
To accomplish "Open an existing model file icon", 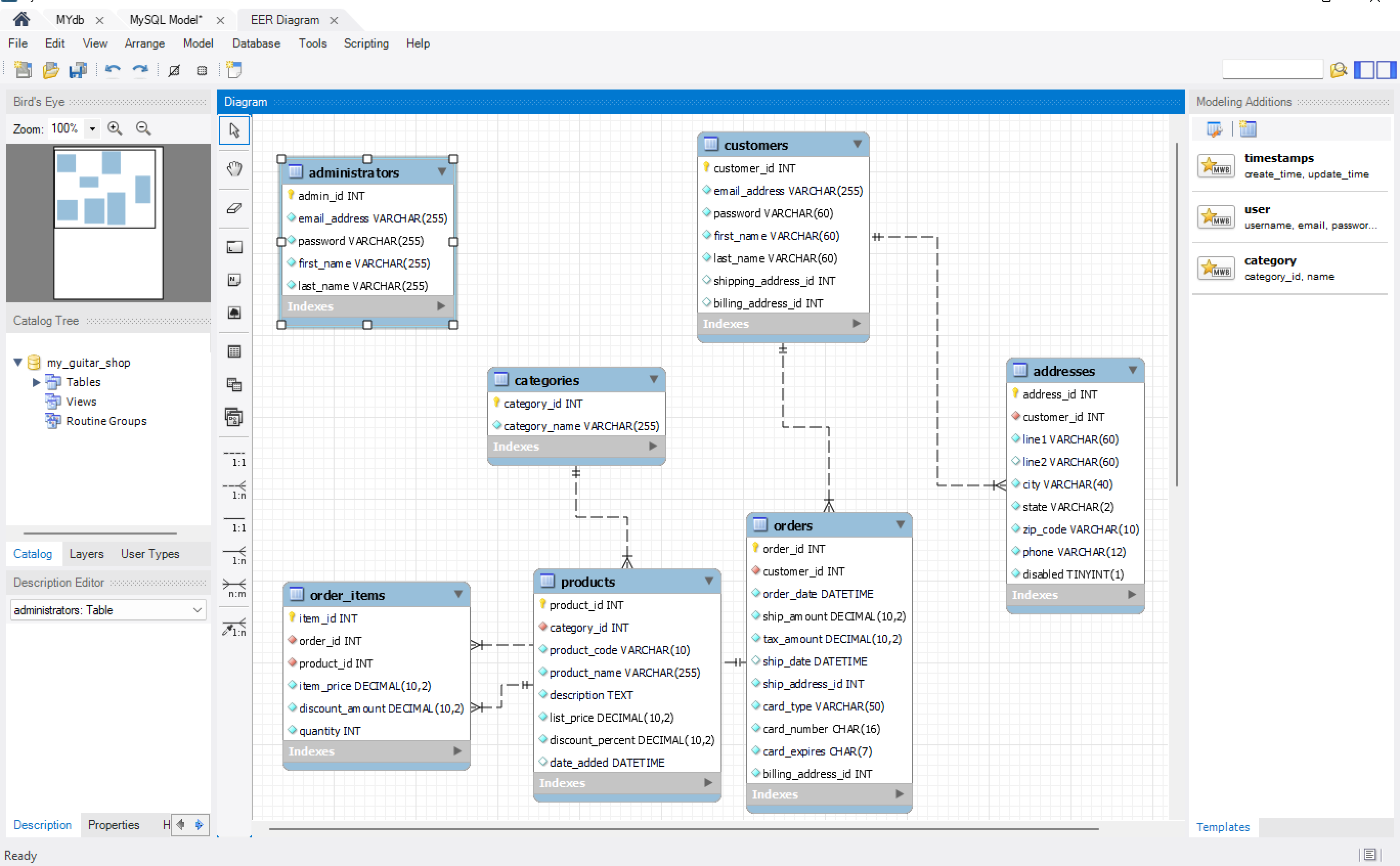I will click(x=51, y=70).
